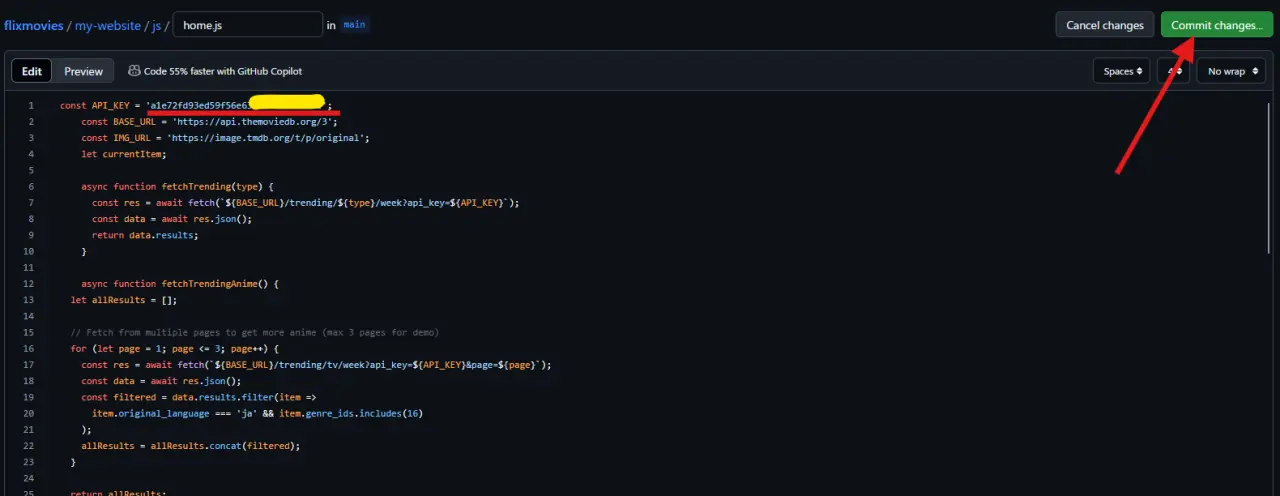1280x496 pixels.
Task: Edit the home.js filename field
Action: pos(247,25)
